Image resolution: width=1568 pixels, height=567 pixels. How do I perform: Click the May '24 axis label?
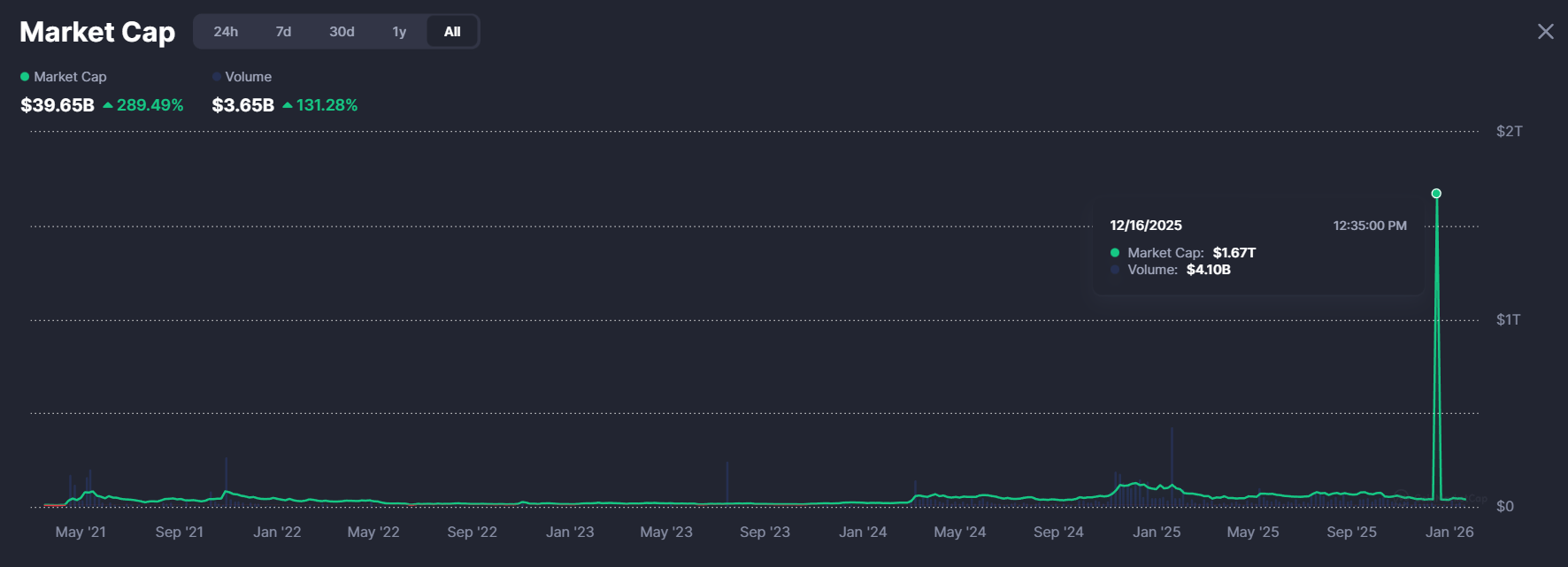tap(960, 532)
